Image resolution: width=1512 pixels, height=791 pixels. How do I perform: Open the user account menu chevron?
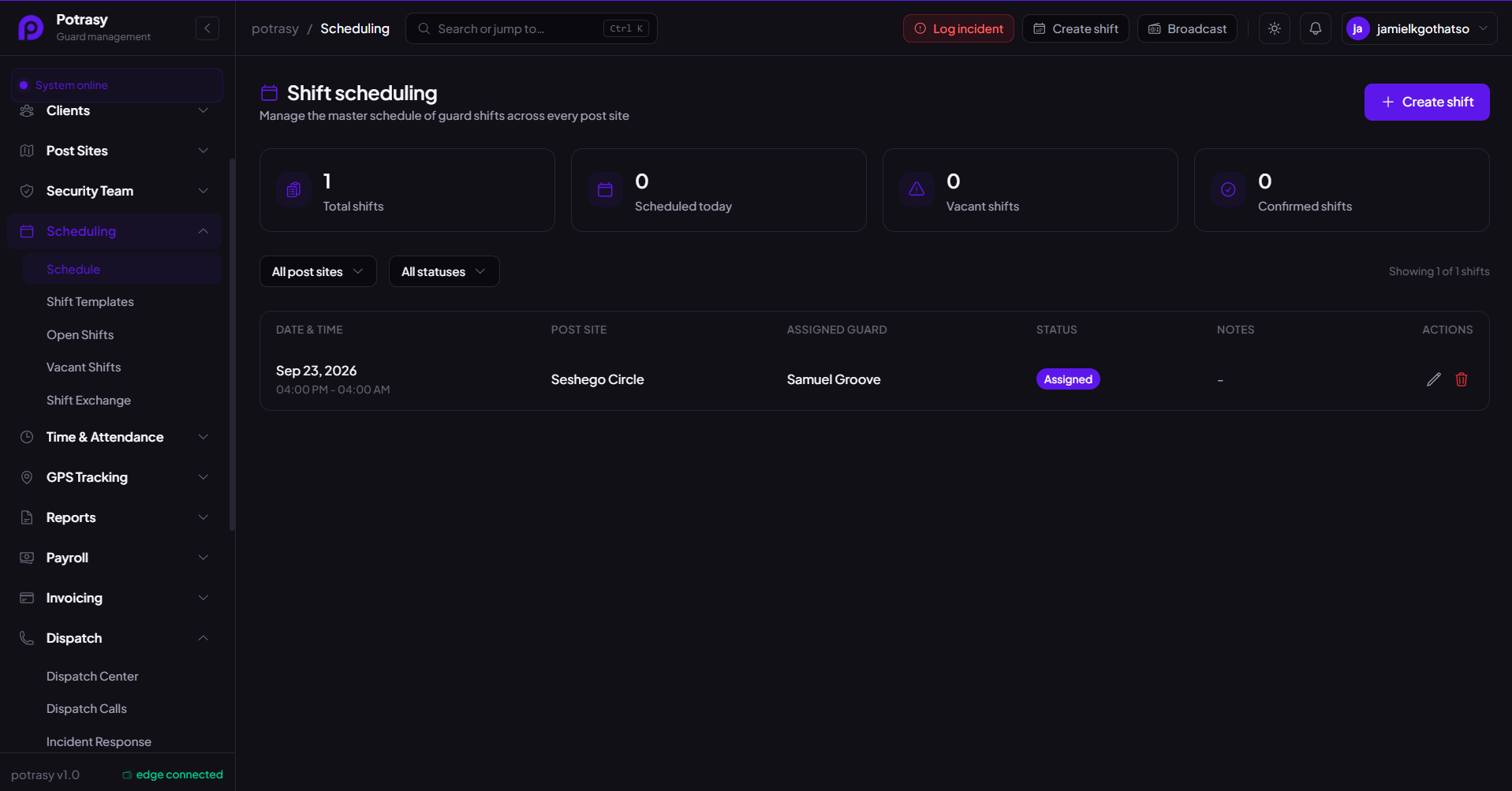pos(1483,28)
